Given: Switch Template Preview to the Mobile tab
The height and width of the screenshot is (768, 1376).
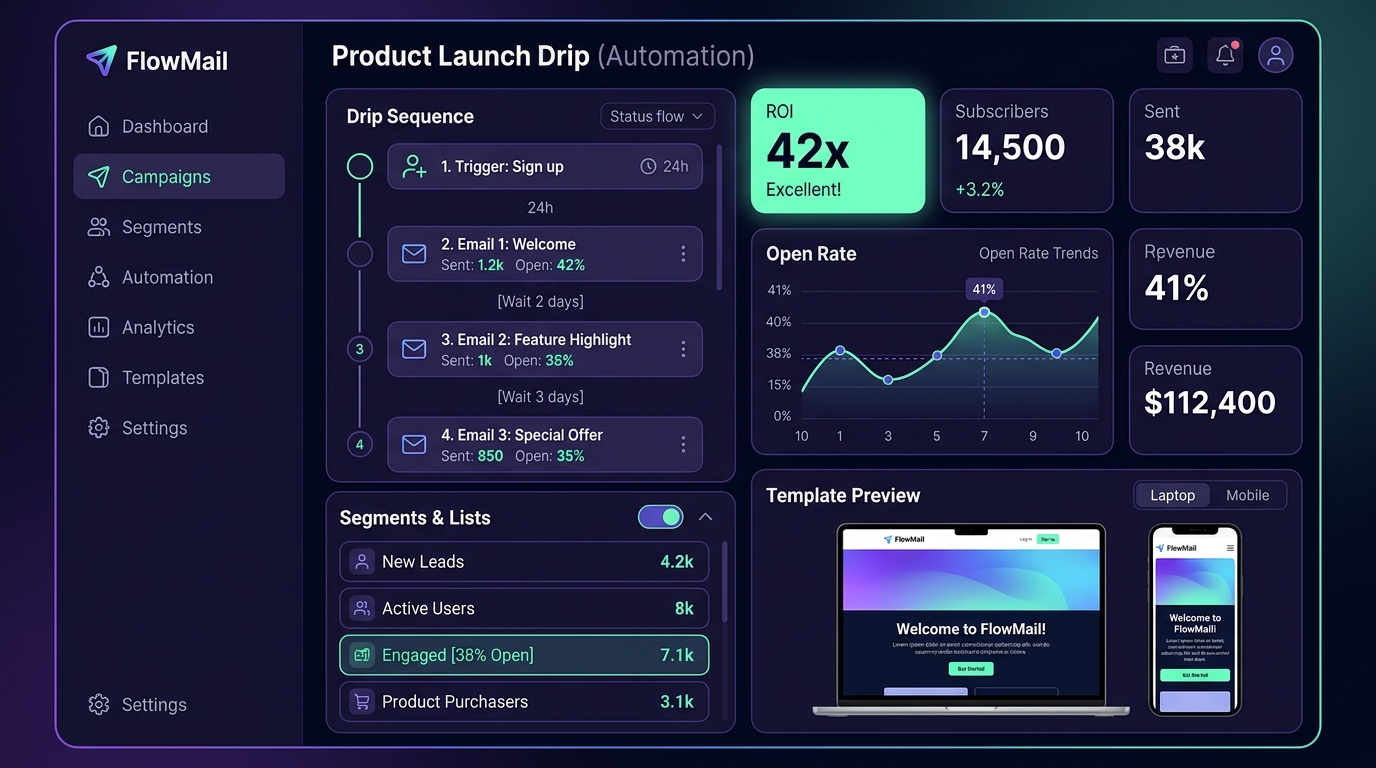Looking at the screenshot, I should pos(1247,495).
